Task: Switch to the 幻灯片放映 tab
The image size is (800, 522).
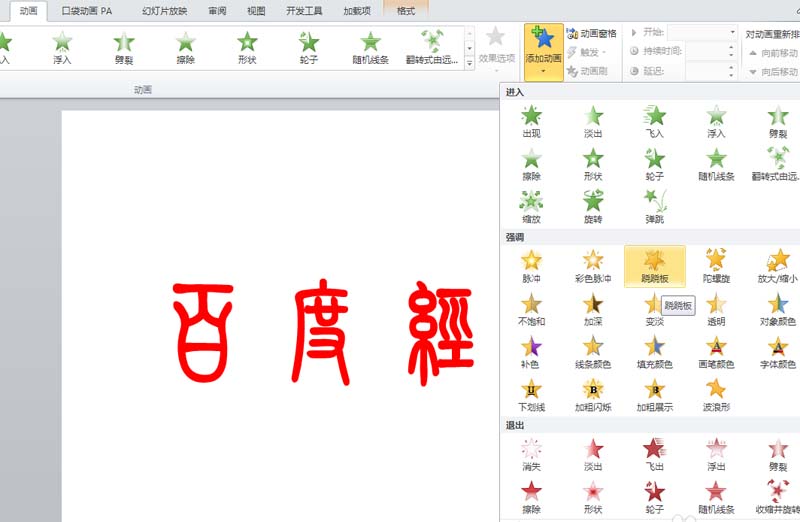Action: click(x=165, y=11)
